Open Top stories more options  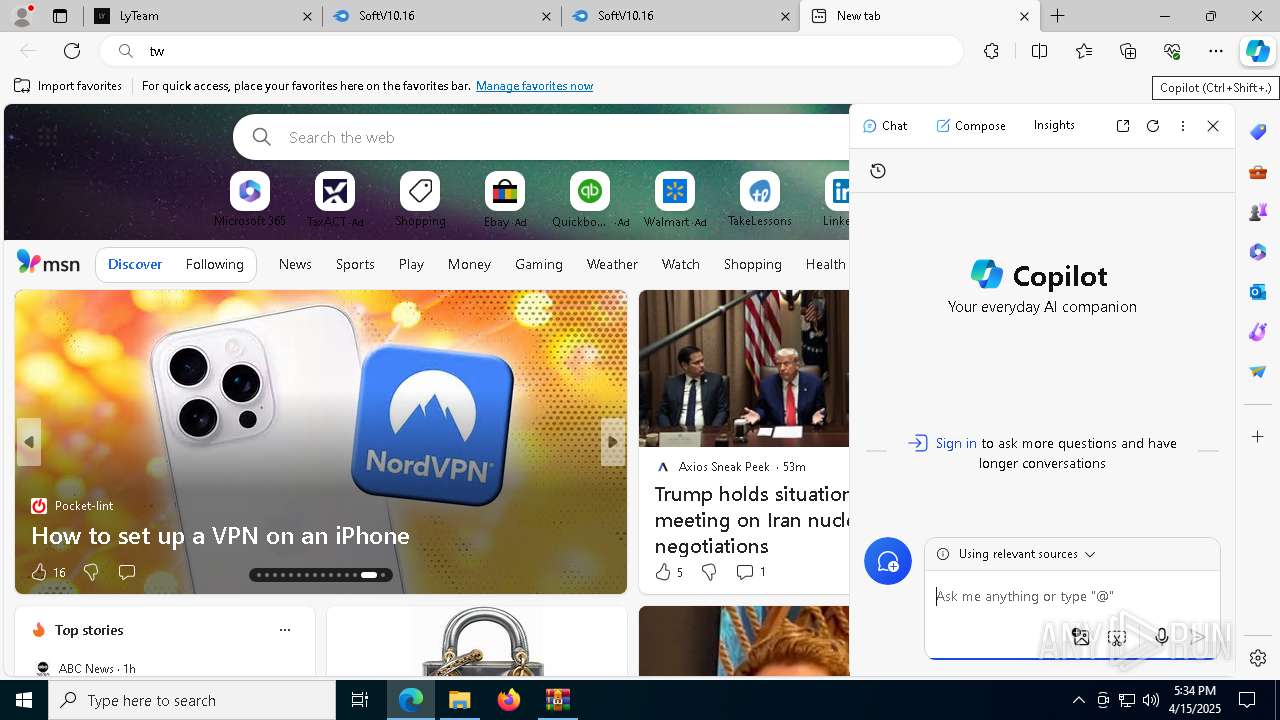[x=285, y=630]
